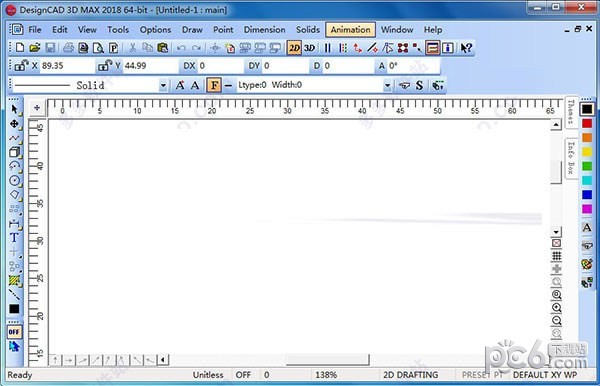Click the Print icon in toolbar
The image size is (600, 386).
(x=68, y=48)
